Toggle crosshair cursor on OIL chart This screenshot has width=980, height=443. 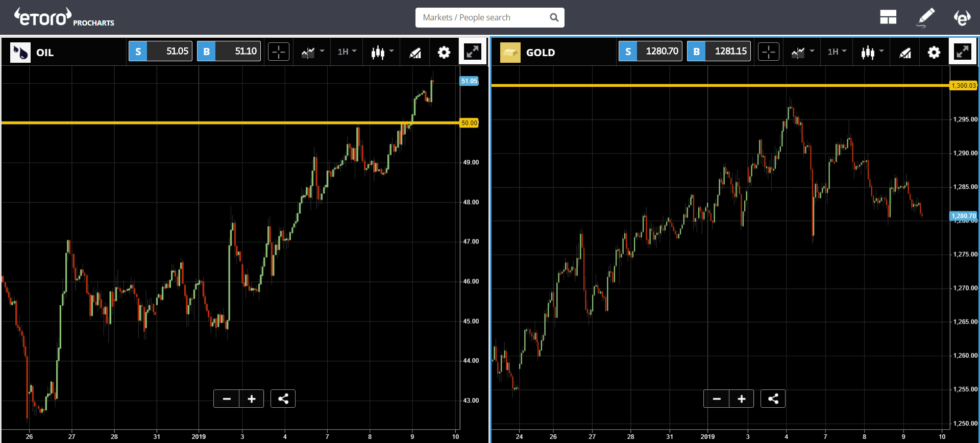(279, 52)
